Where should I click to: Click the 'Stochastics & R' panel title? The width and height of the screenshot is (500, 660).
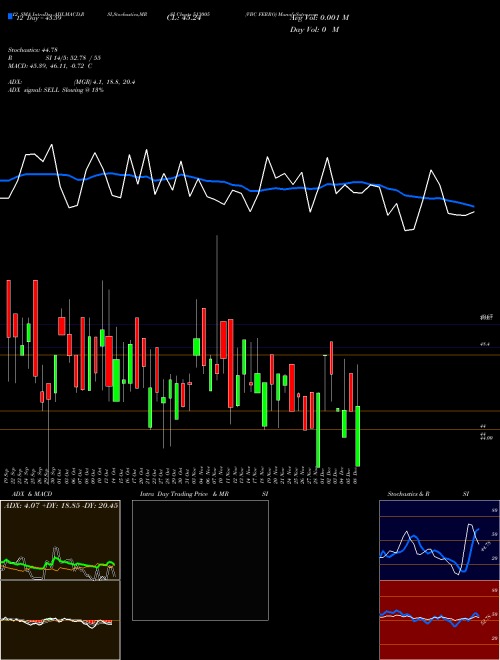coord(409,494)
